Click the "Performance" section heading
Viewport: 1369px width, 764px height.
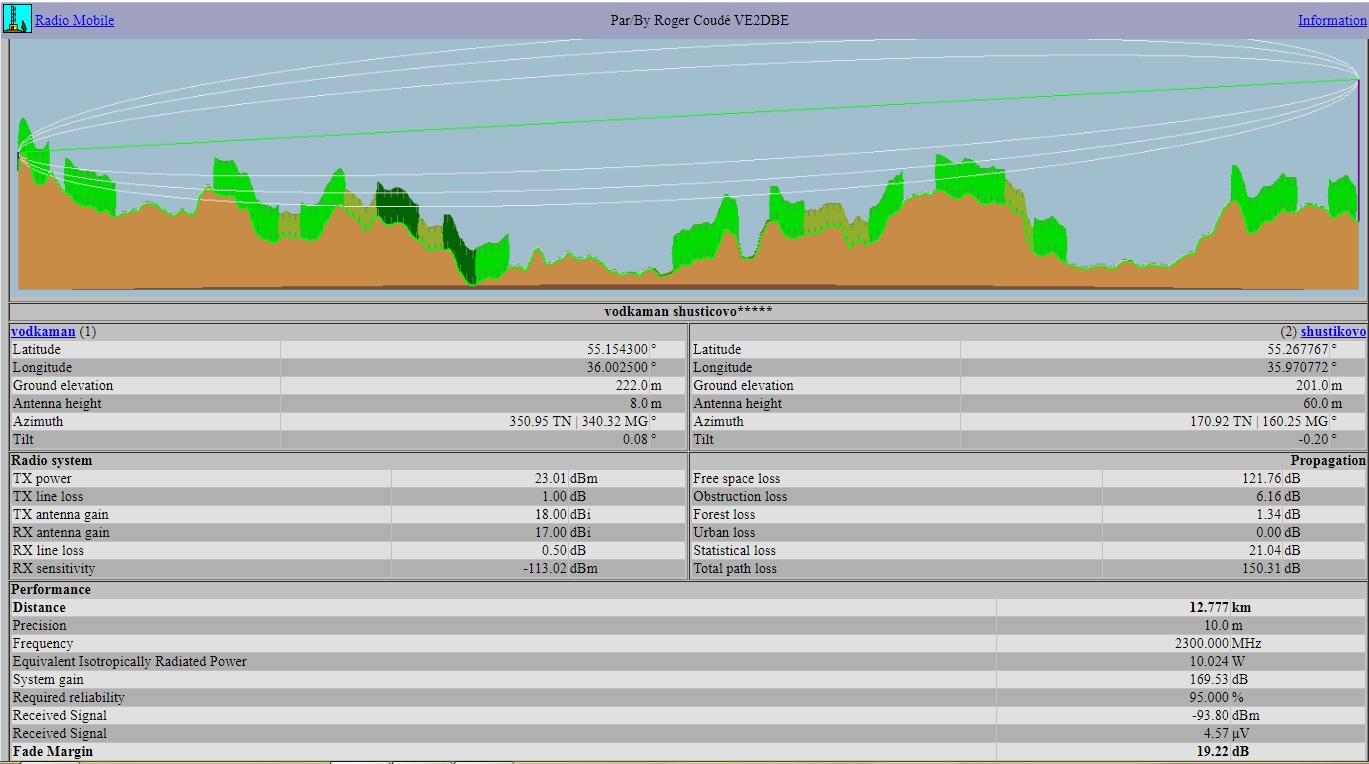coord(51,589)
